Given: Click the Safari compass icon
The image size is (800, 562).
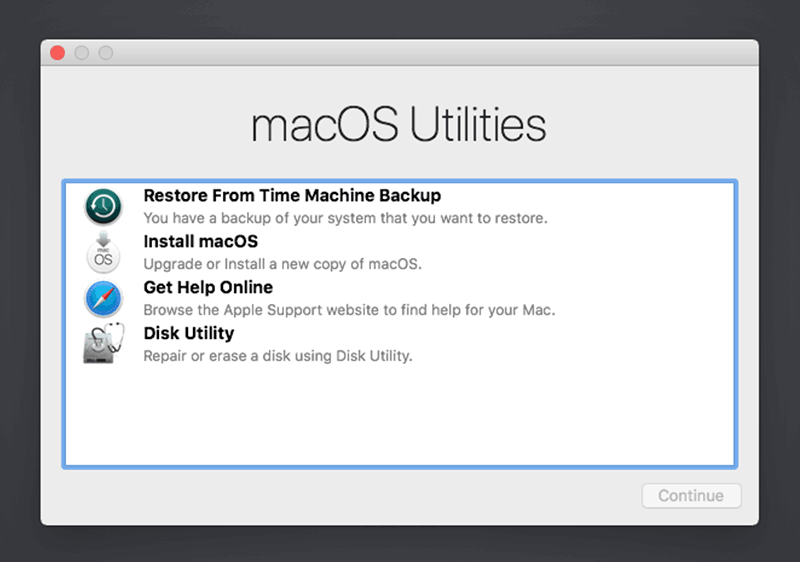Looking at the screenshot, I should tap(104, 298).
